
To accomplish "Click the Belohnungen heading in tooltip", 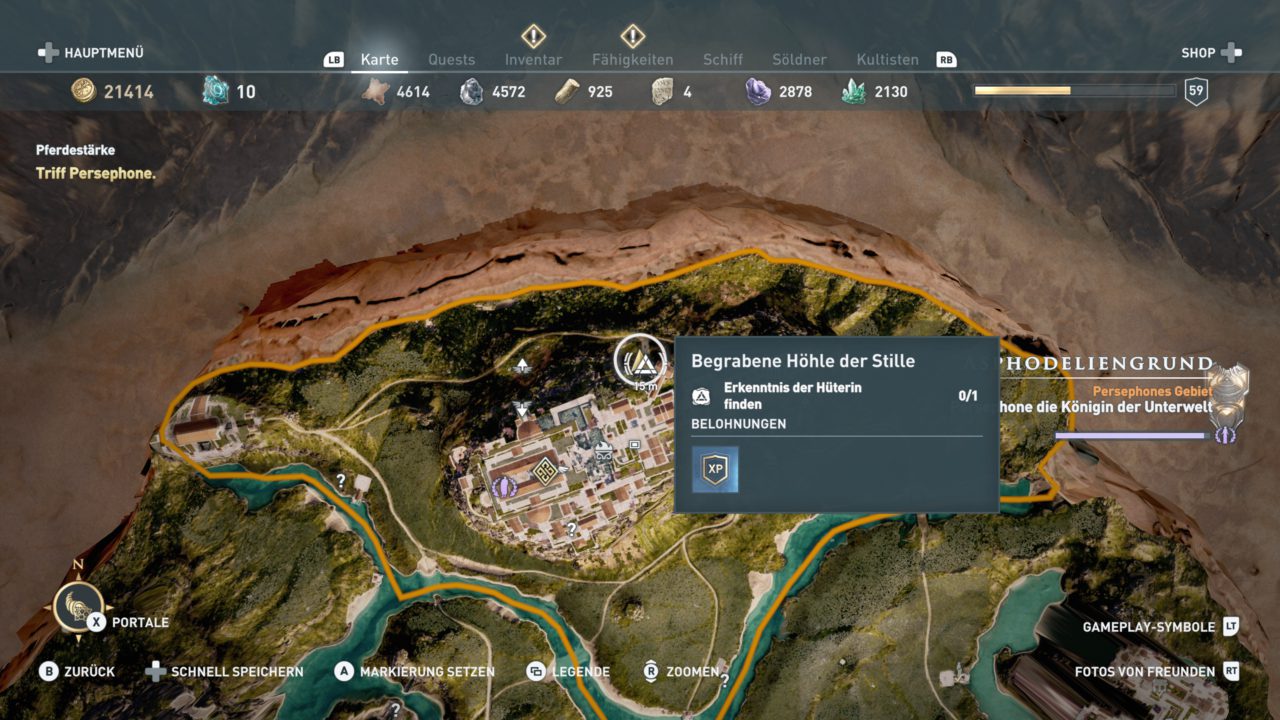I will pyautogui.click(x=739, y=424).
